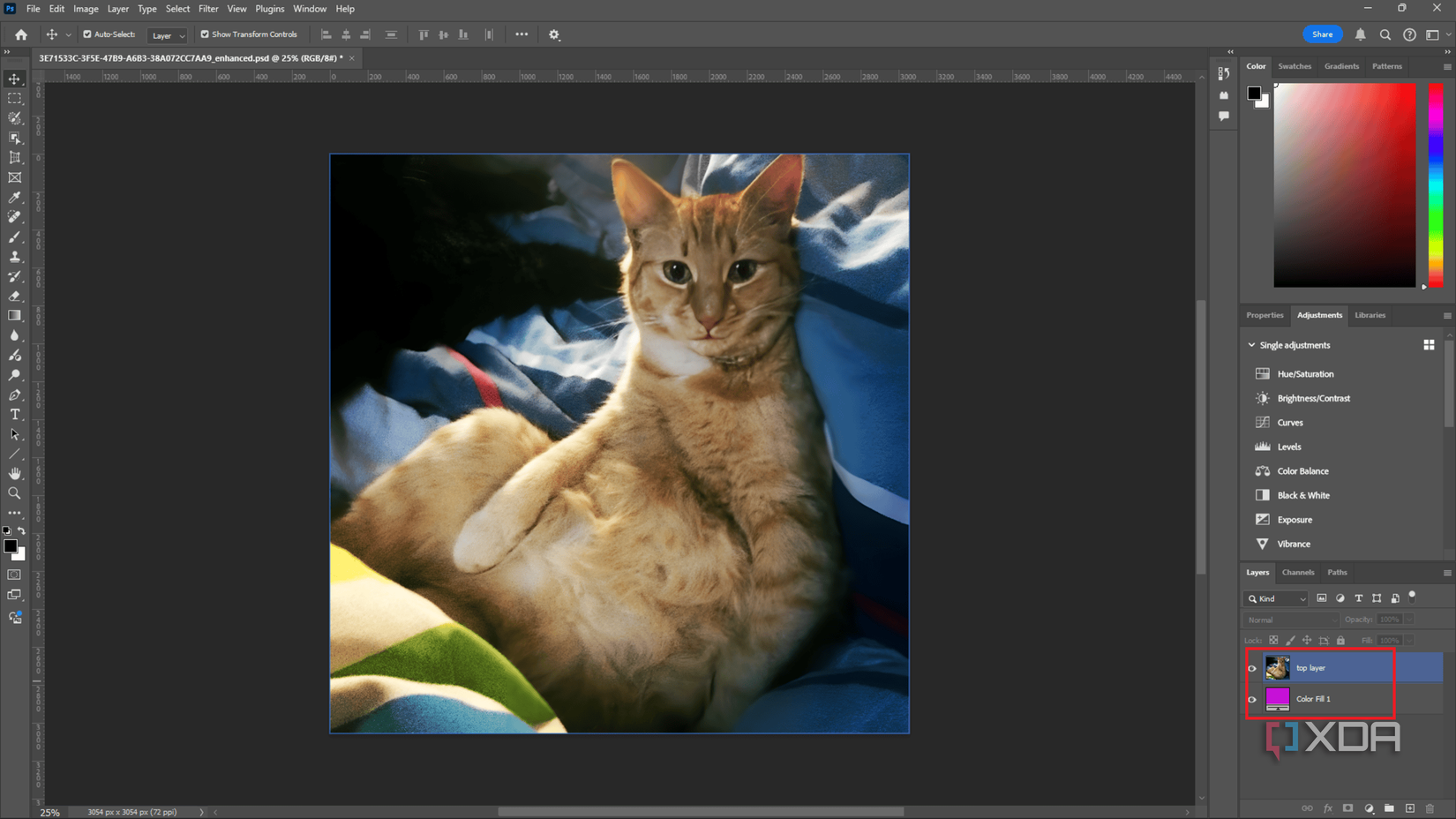
Task: Select the Zoom tool in toolbar
Action: click(15, 493)
